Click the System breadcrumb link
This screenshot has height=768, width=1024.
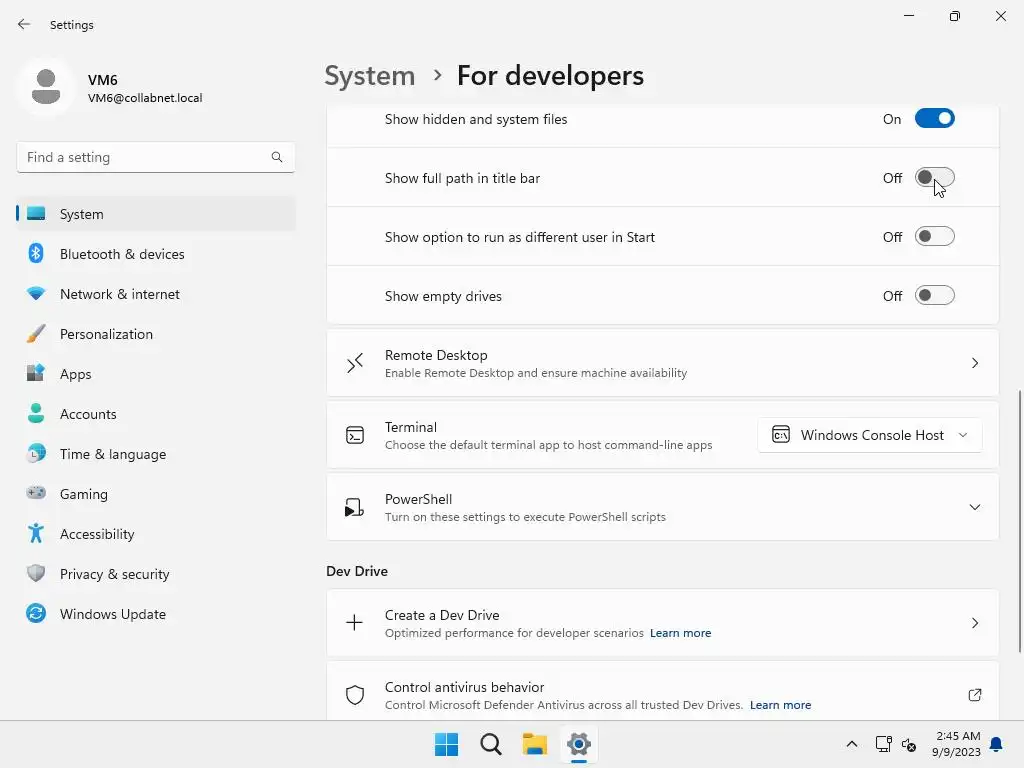point(370,76)
